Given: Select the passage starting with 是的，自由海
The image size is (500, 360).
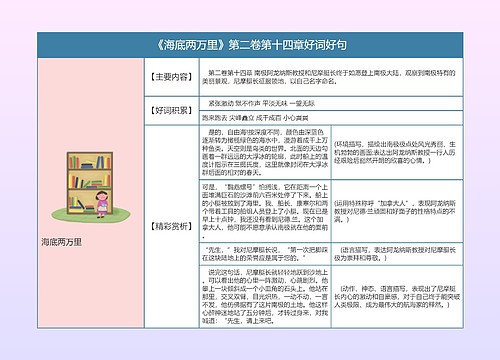Looking at the screenshot, I should tap(265, 152).
